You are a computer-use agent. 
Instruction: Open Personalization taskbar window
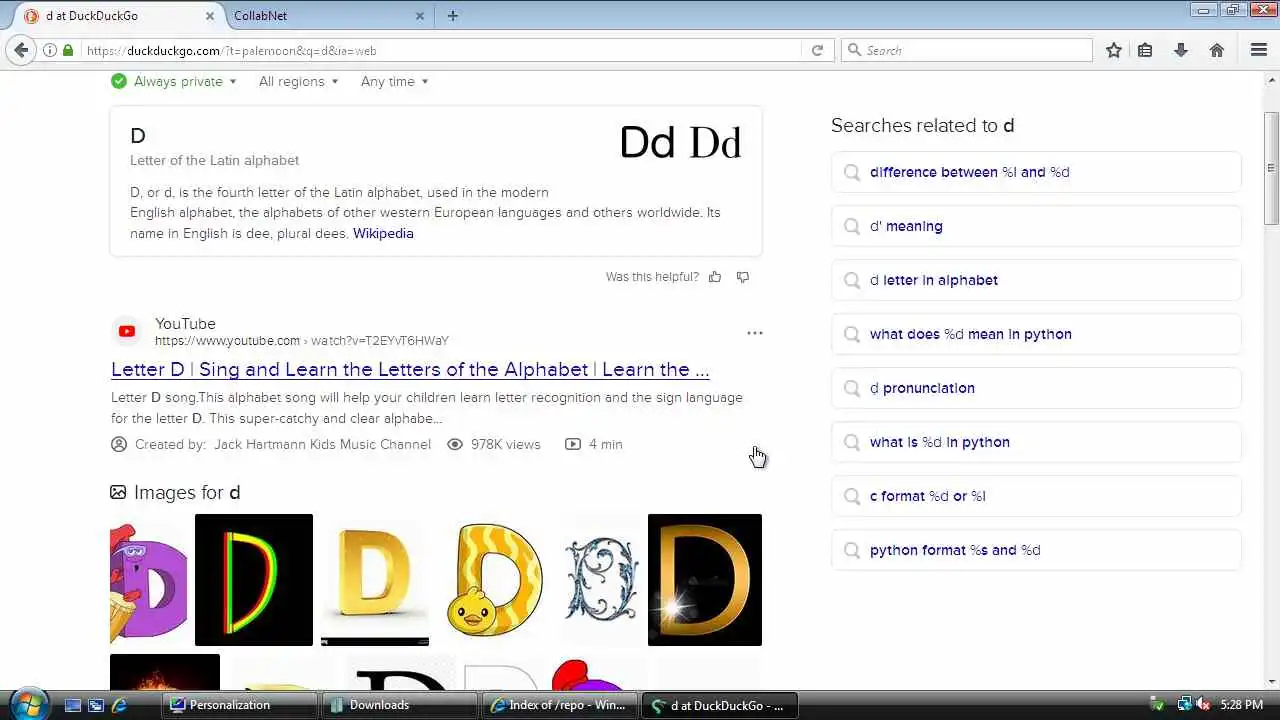(x=240, y=705)
